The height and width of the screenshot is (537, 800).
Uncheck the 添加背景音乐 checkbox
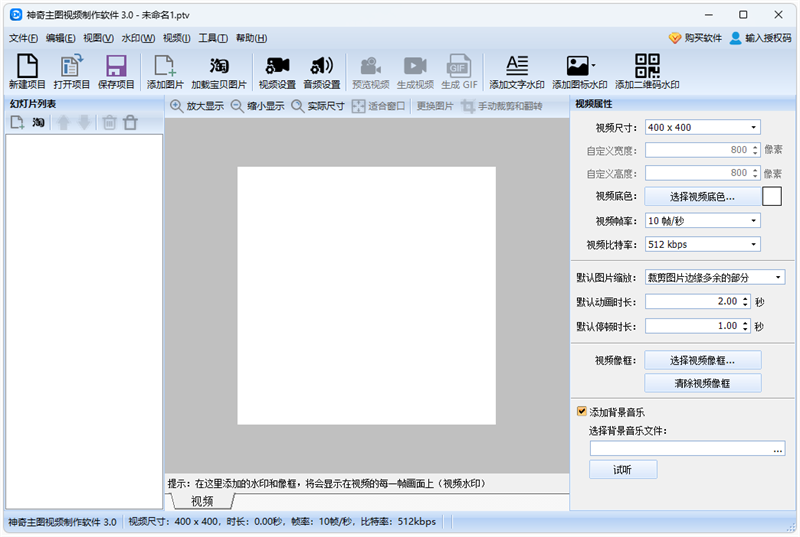(582, 411)
